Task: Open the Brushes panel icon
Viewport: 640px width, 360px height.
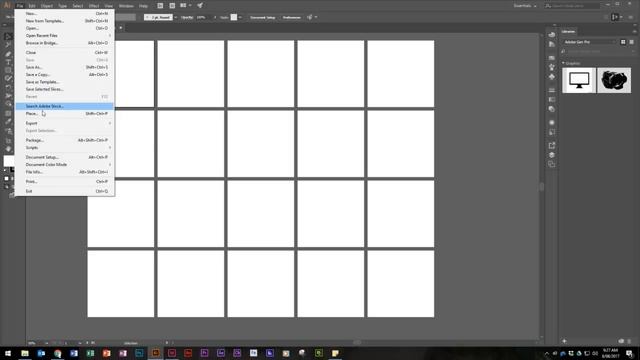Action: [552, 67]
